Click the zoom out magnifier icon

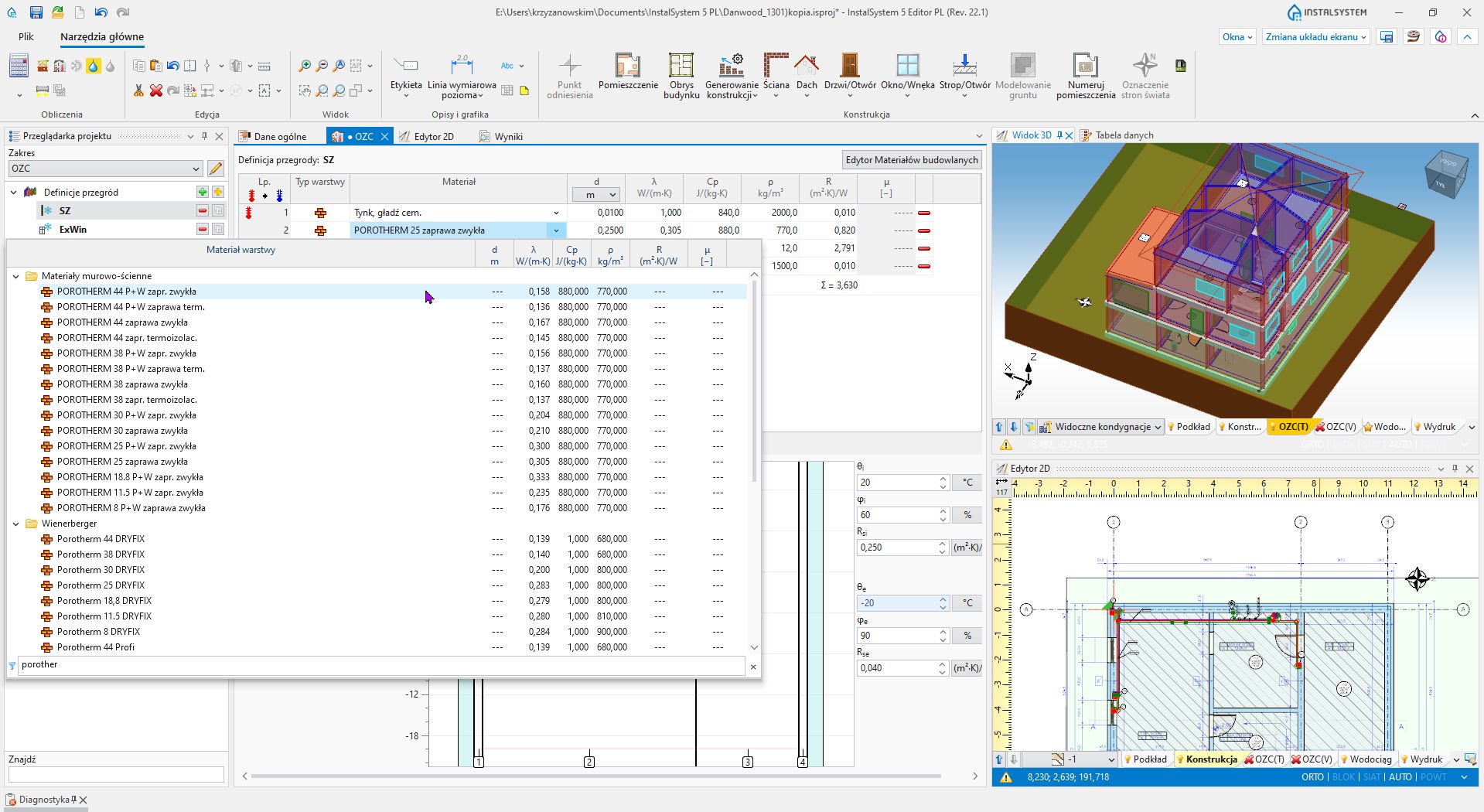[322, 66]
